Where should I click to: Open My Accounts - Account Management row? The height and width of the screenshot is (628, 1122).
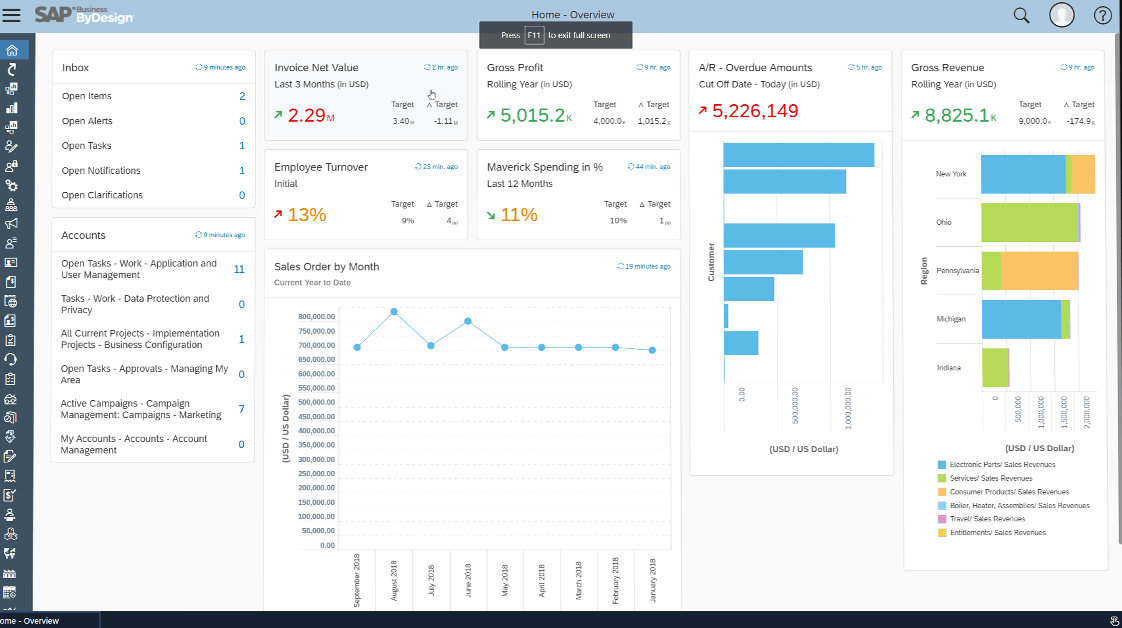point(153,444)
